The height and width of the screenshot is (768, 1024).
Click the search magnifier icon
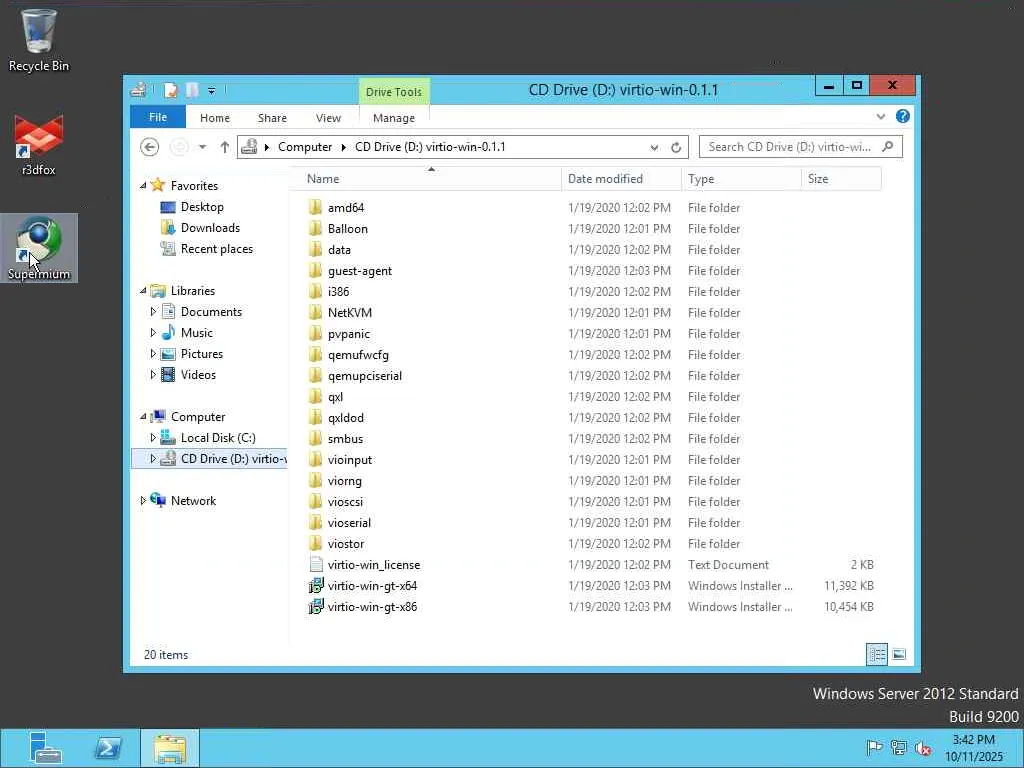(x=888, y=147)
